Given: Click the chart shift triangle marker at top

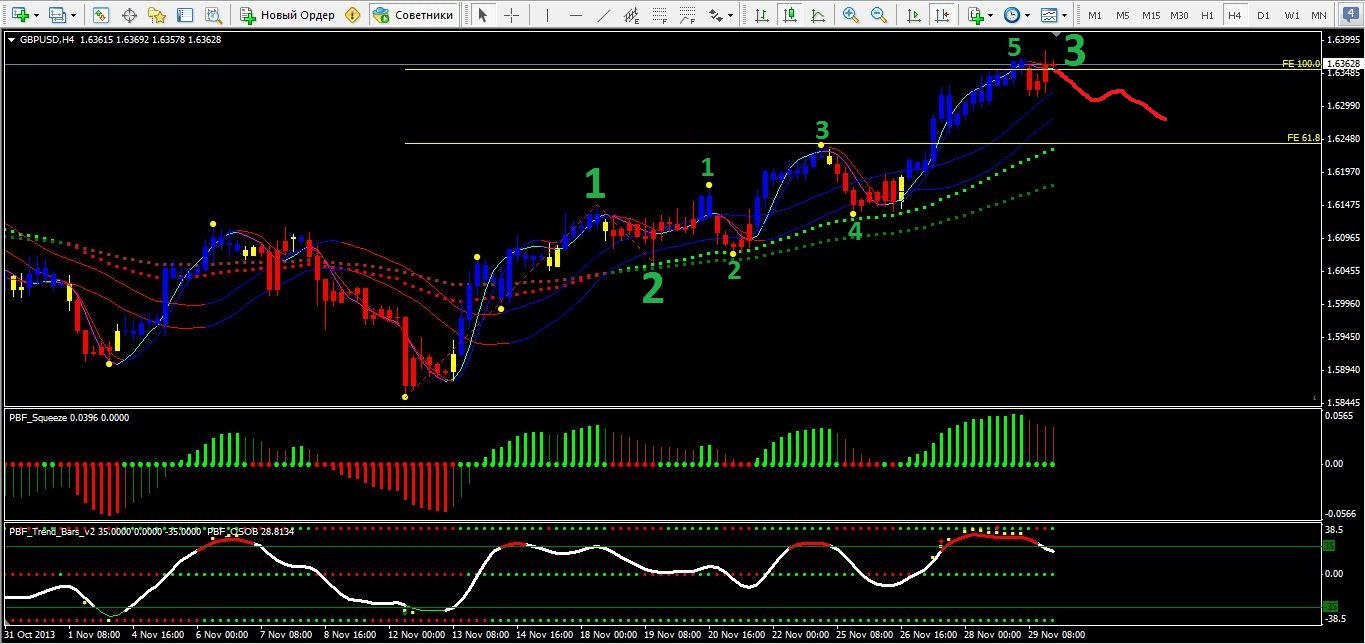Looking at the screenshot, I should point(1056,36).
